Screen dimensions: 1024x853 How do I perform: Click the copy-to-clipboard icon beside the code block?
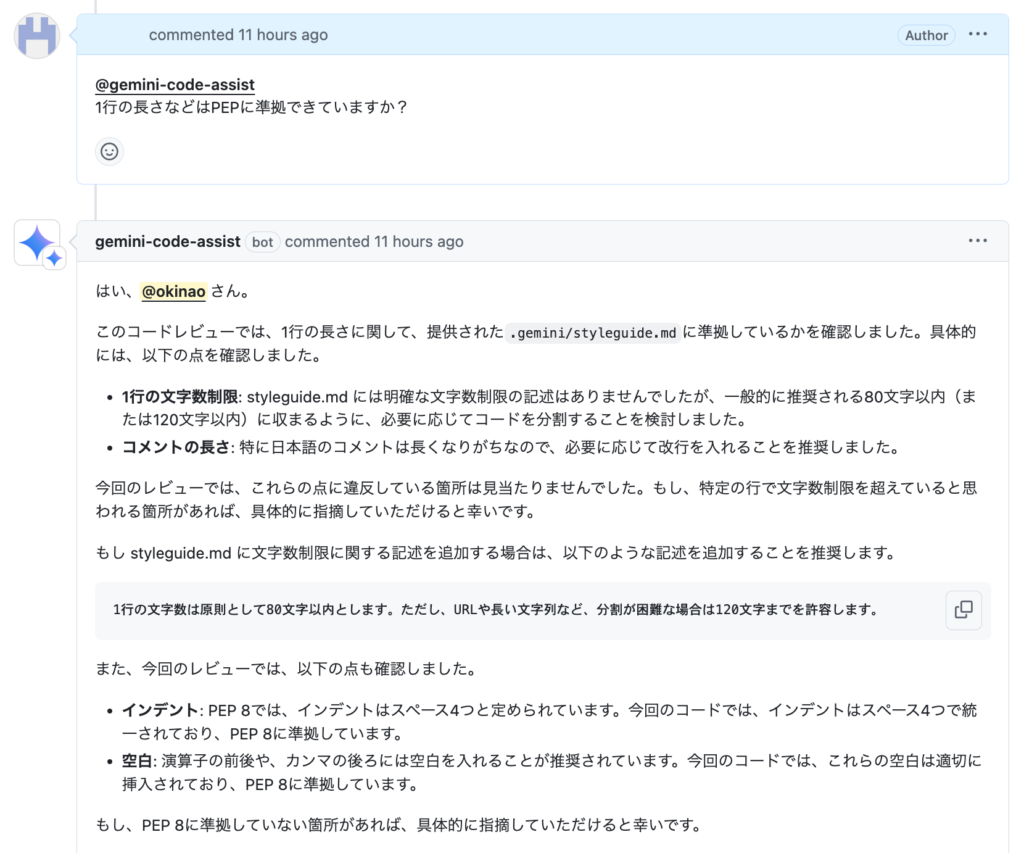click(963, 611)
